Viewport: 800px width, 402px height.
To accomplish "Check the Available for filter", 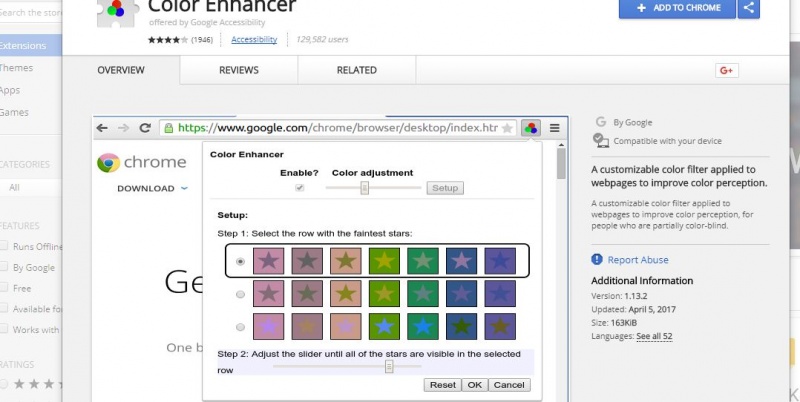I will (x=4, y=309).
